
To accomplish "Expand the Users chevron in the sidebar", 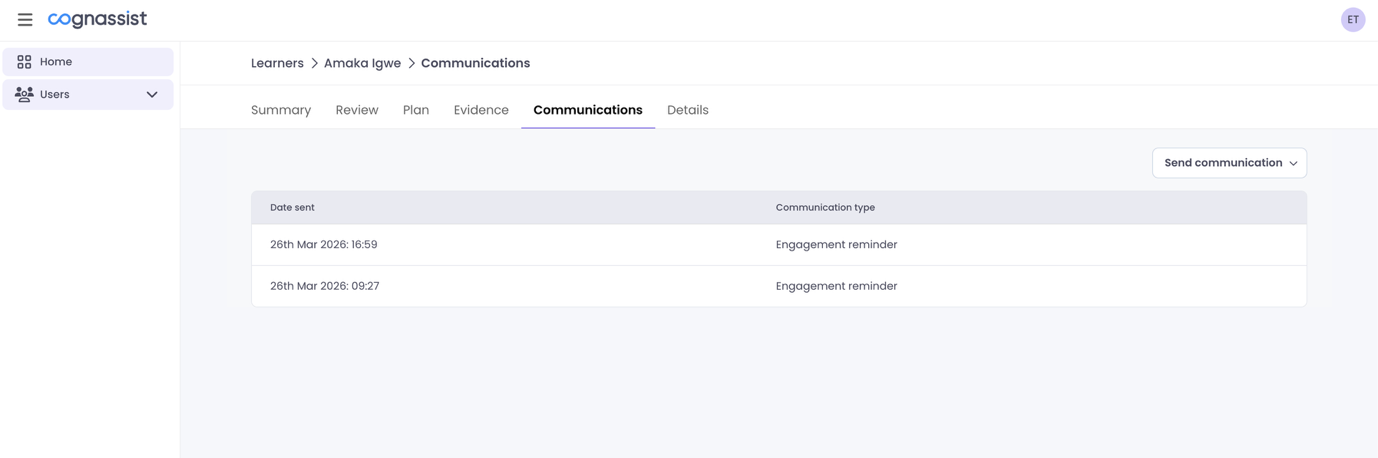I will (152, 95).
